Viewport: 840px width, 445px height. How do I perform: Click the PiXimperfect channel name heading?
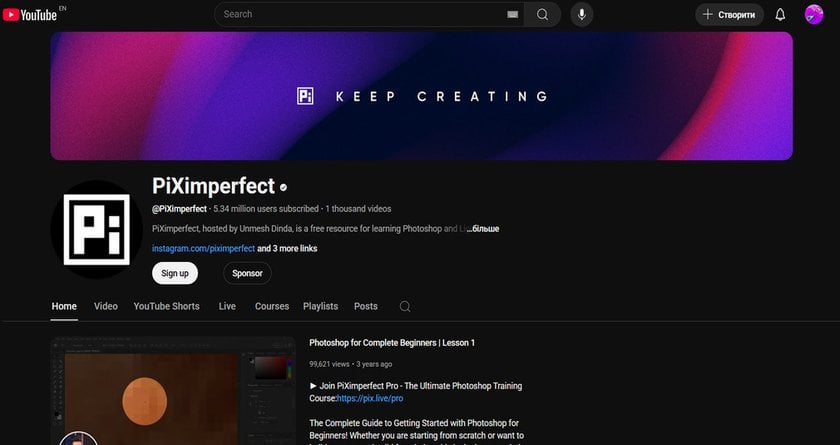point(214,186)
